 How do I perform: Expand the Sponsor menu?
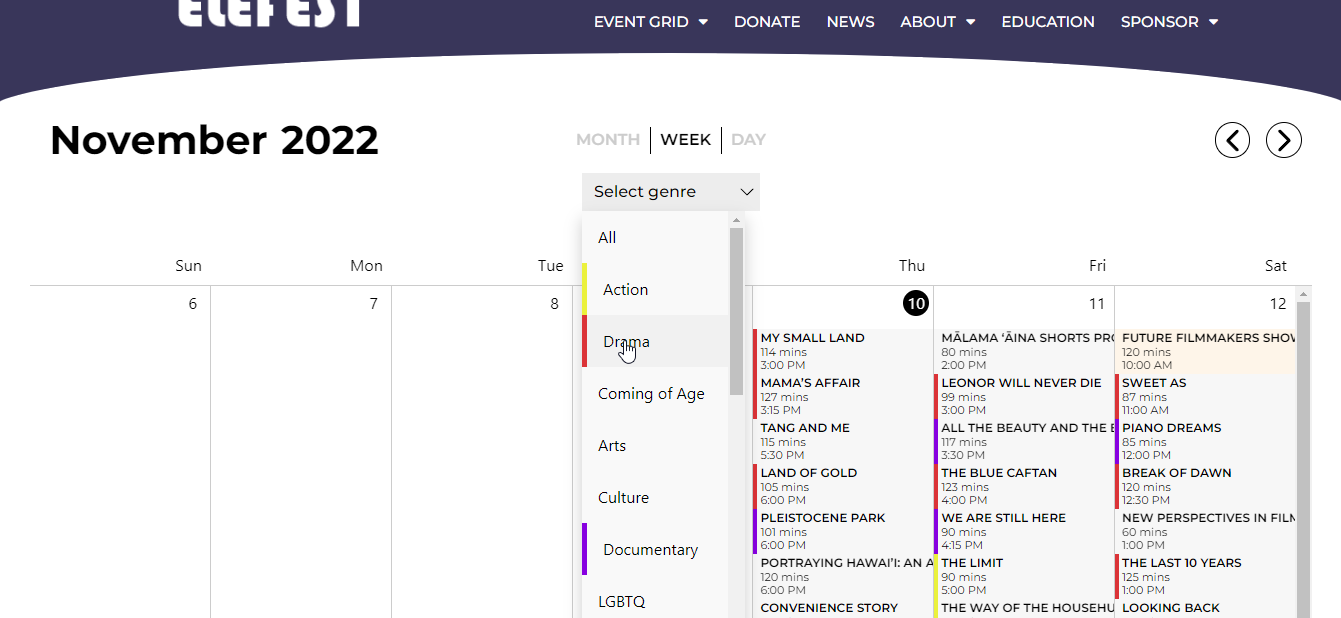pyautogui.click(x=1168, y=22)
